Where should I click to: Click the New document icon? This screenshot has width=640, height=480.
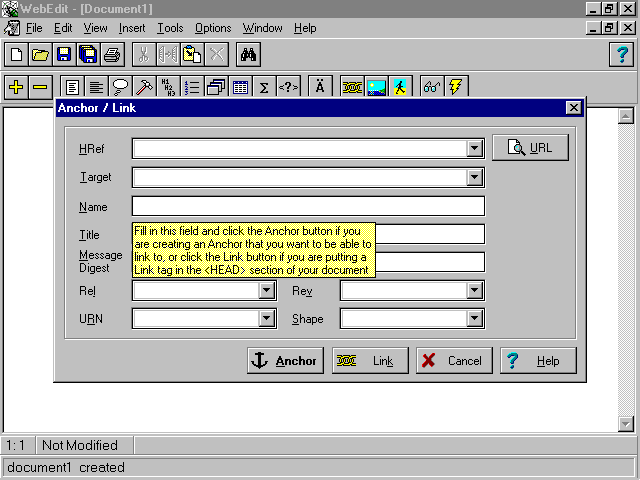click(16, 54)
